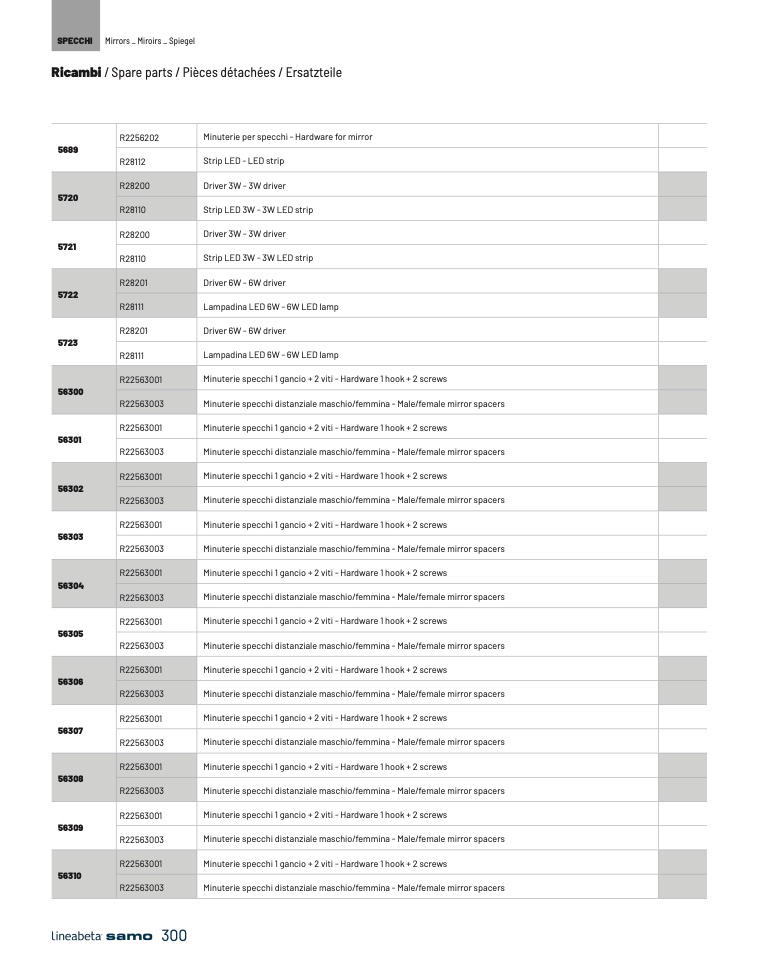
Task: Select product code 5720
Action: click(x=68, y=198)
